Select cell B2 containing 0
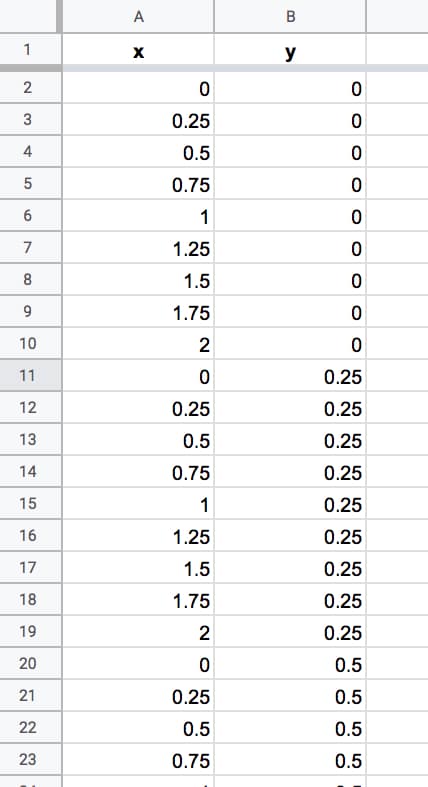The image size is (428, 787). pyautogui.click(x=291, y=88)
